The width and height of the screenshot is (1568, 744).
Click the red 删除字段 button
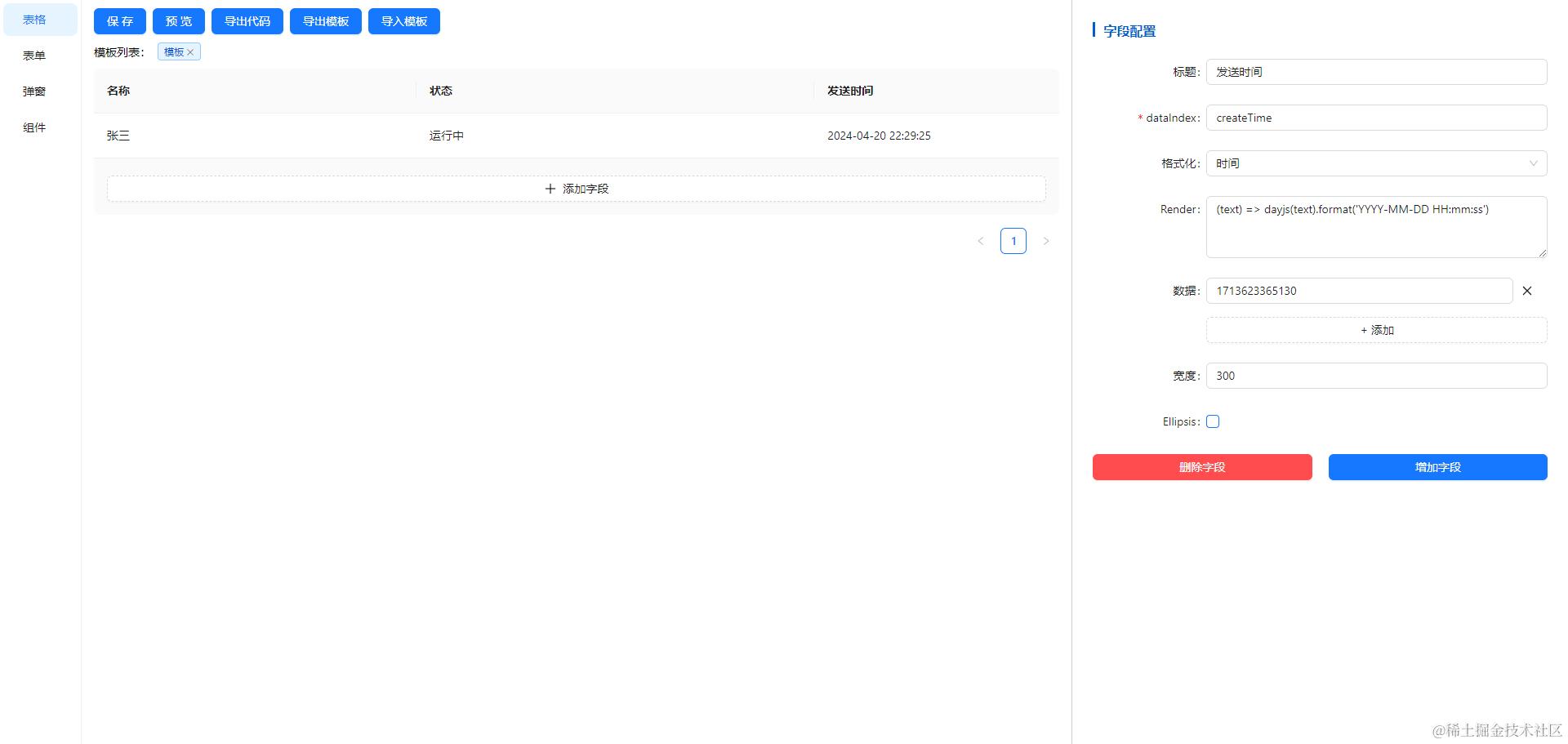[1202, 467]
